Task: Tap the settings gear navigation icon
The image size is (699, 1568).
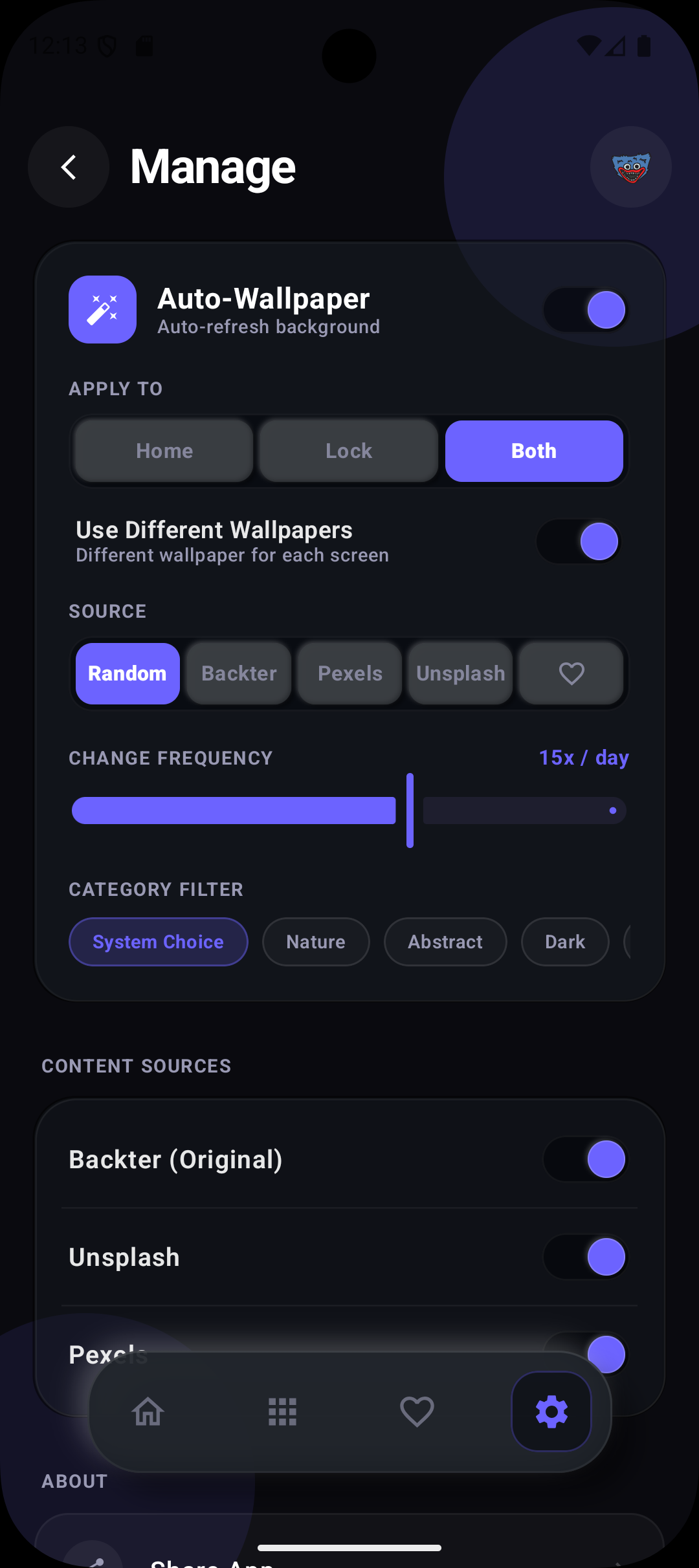Action: click(x=551, y=1411)
